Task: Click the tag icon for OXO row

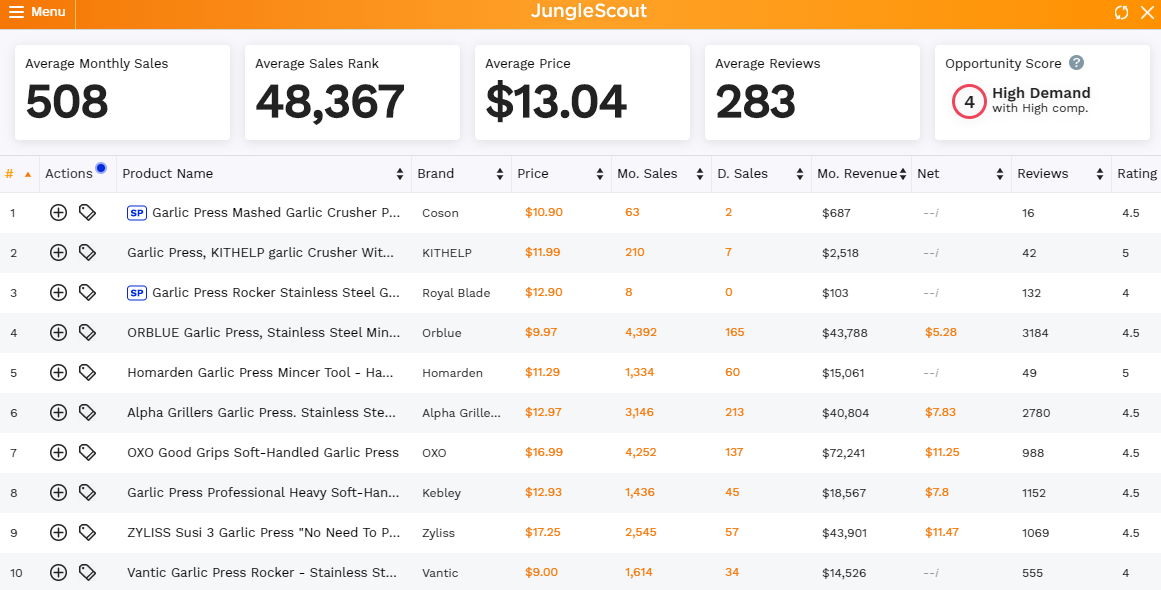Action: coord(87,453)
